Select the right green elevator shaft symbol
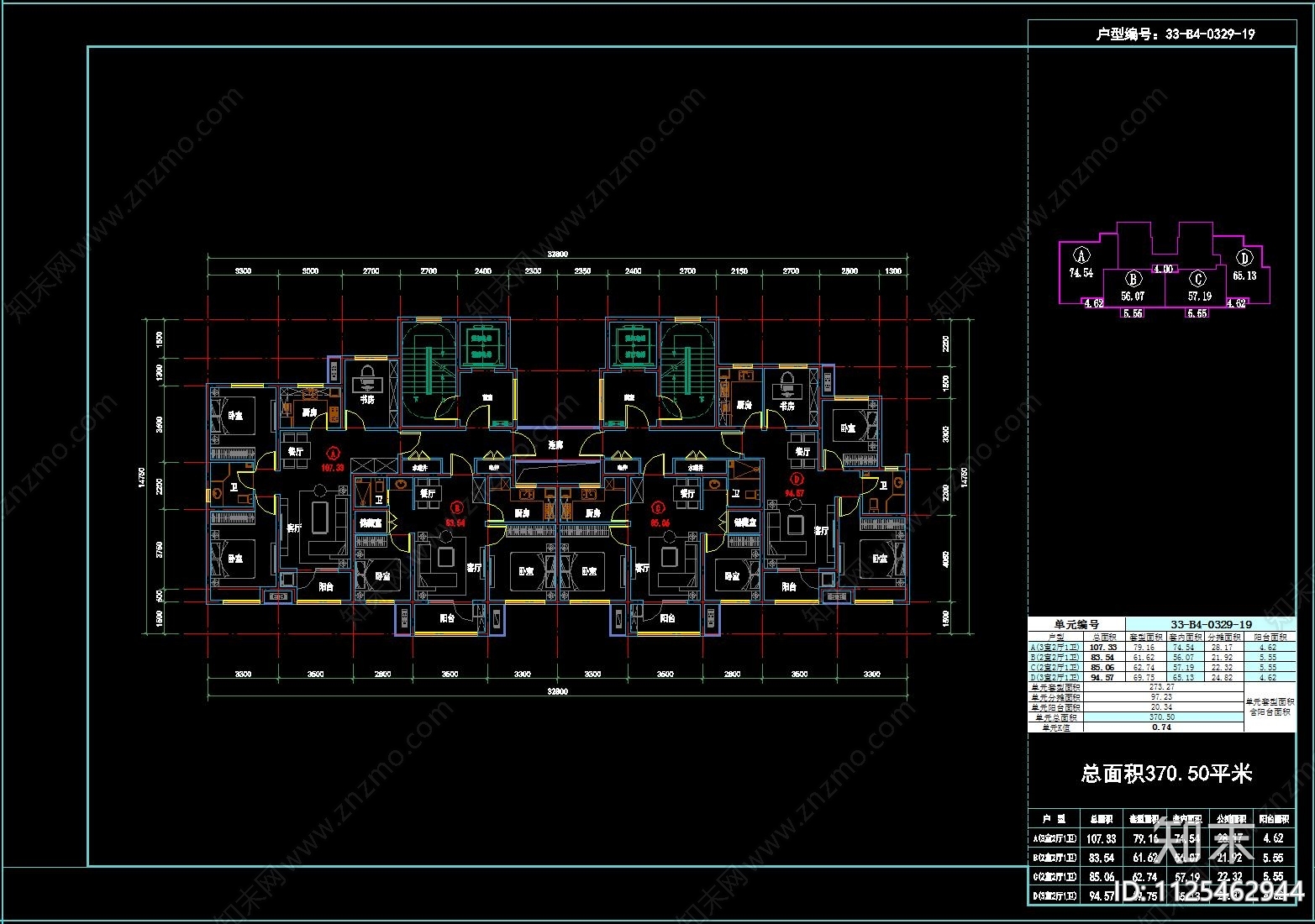1315x924 pixels. (632, 346)
